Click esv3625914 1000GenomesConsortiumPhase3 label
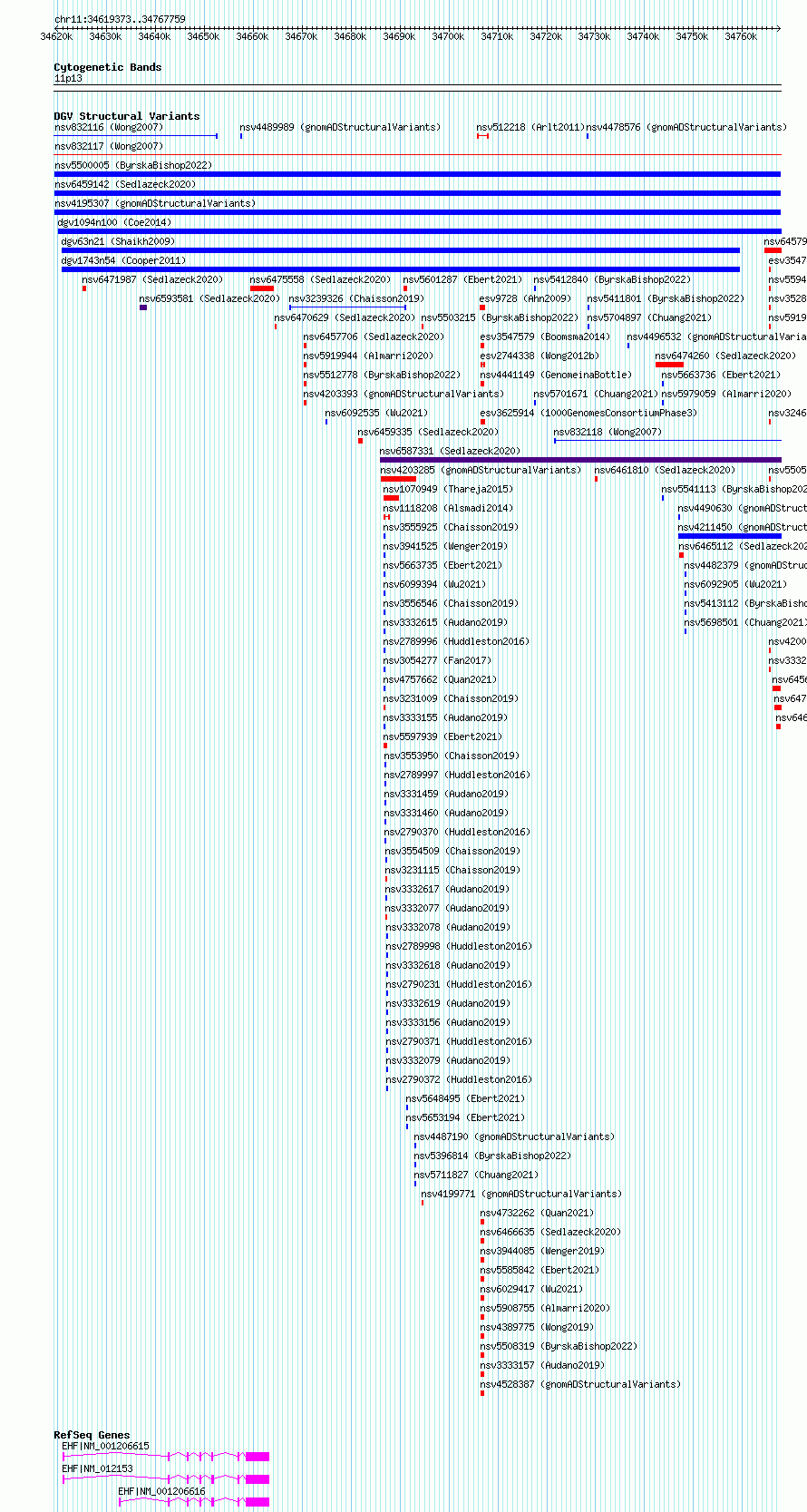 point(588,413)
